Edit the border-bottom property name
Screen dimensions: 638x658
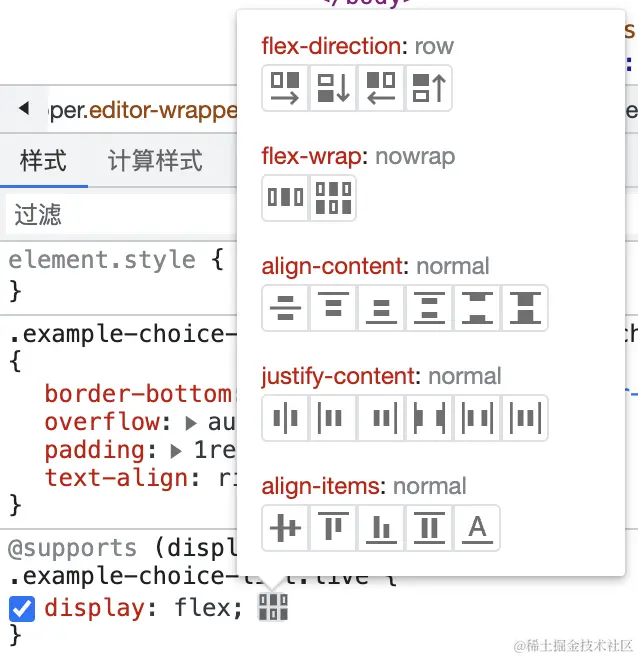[138, 394]
